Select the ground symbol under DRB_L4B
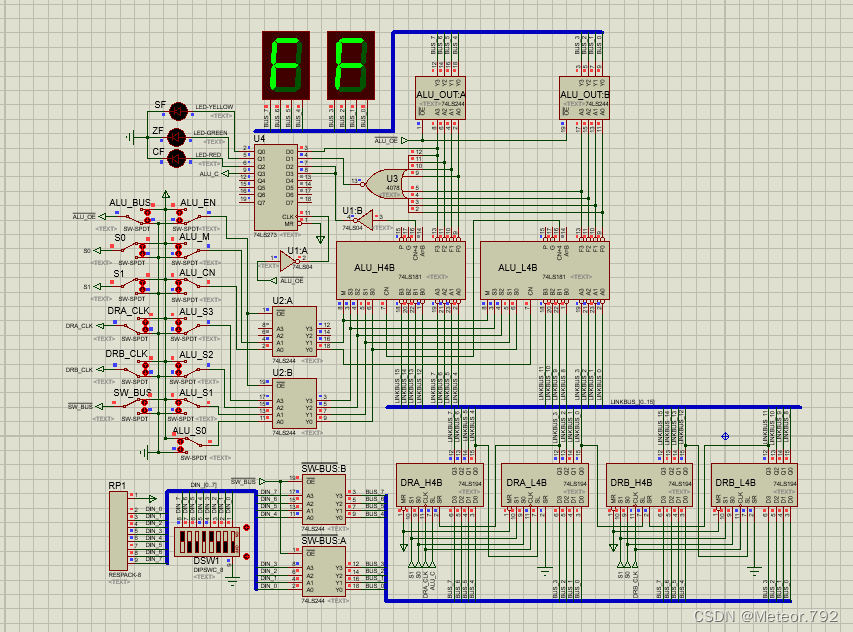Screen dimensions: 853x632 (x=753, y=572)
